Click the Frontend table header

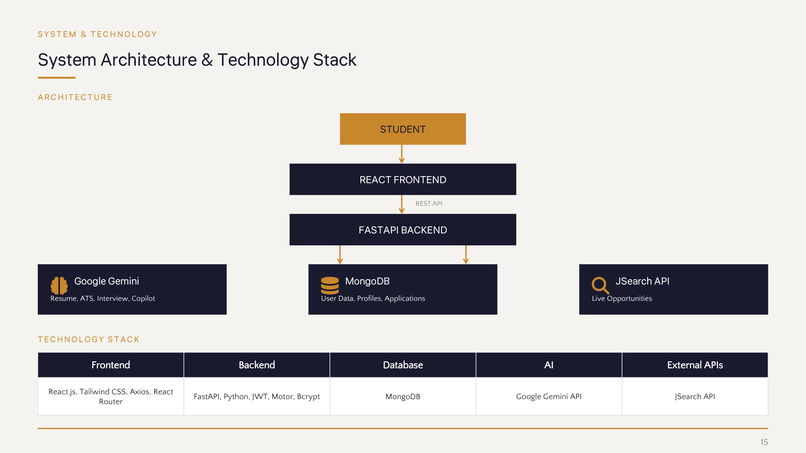click(x=111, y=365)
